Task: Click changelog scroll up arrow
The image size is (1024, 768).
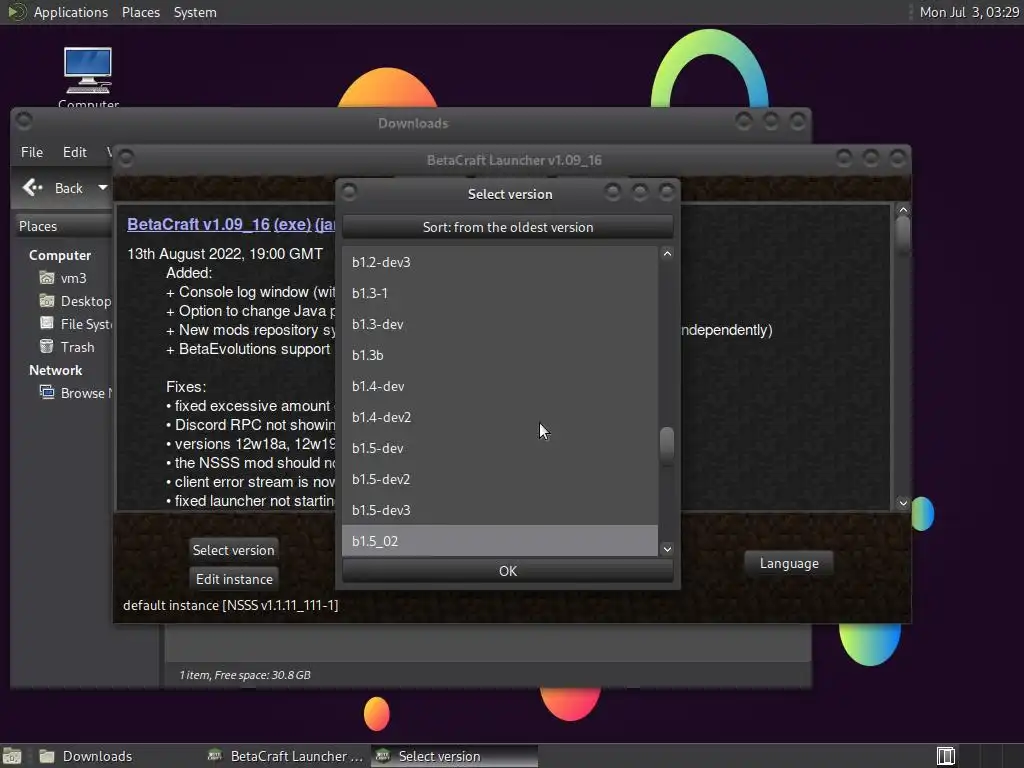Action: [x=903, y=210]
